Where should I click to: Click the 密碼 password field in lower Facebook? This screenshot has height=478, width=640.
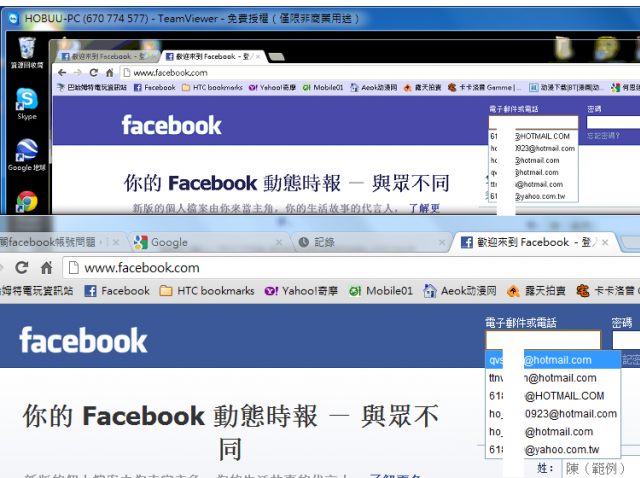pyautogui.click(x=626, y=340)
